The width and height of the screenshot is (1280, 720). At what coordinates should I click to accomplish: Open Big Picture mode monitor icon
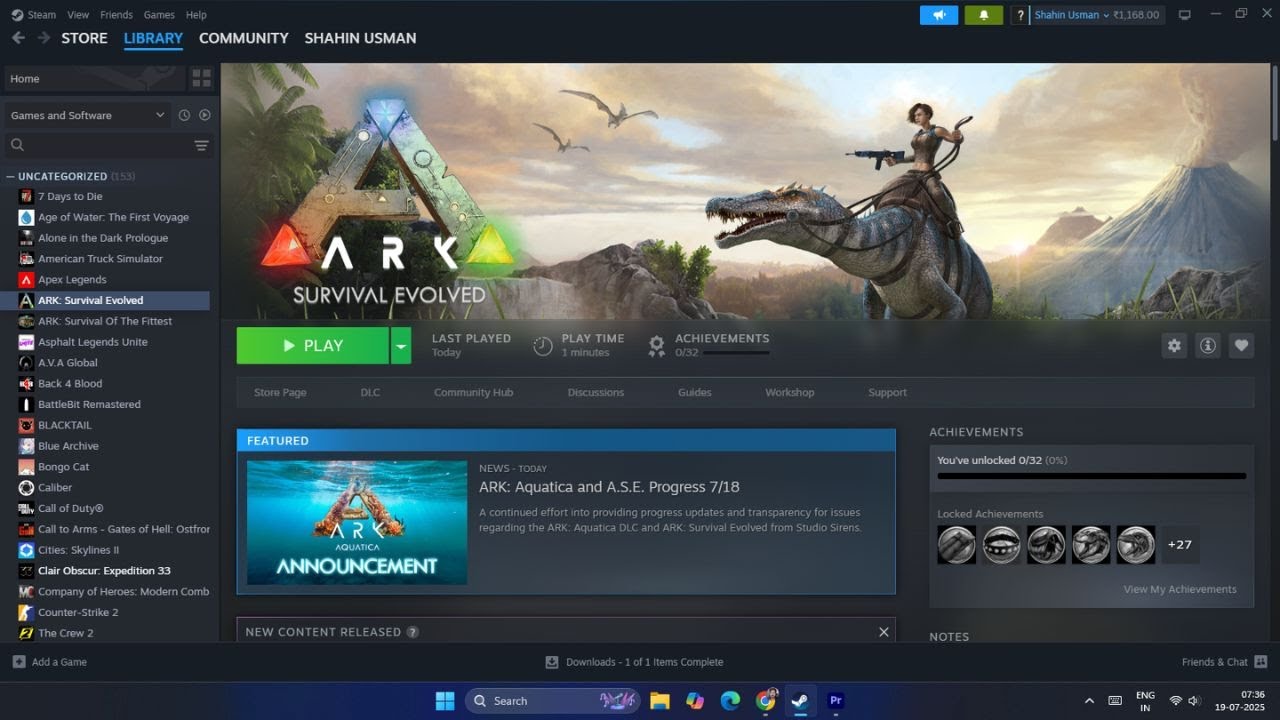coord(1185,15)
